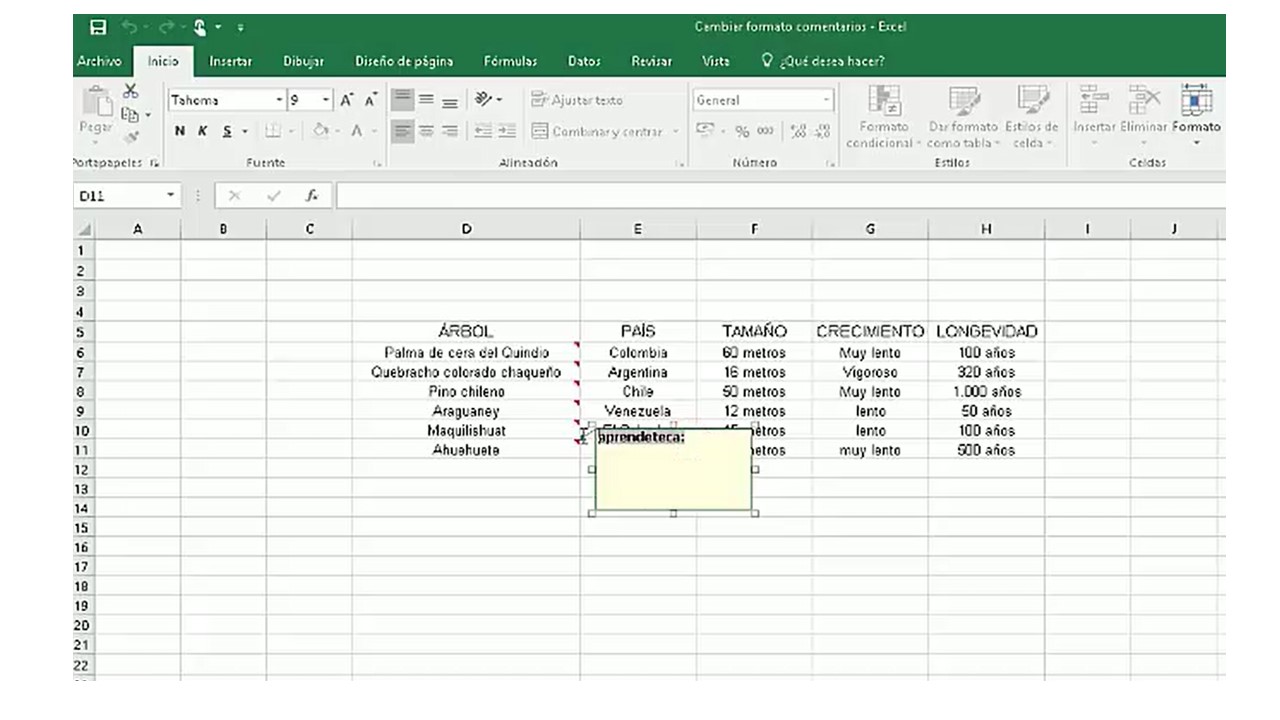Open the Estilos de celda menu

(1031, 117)
